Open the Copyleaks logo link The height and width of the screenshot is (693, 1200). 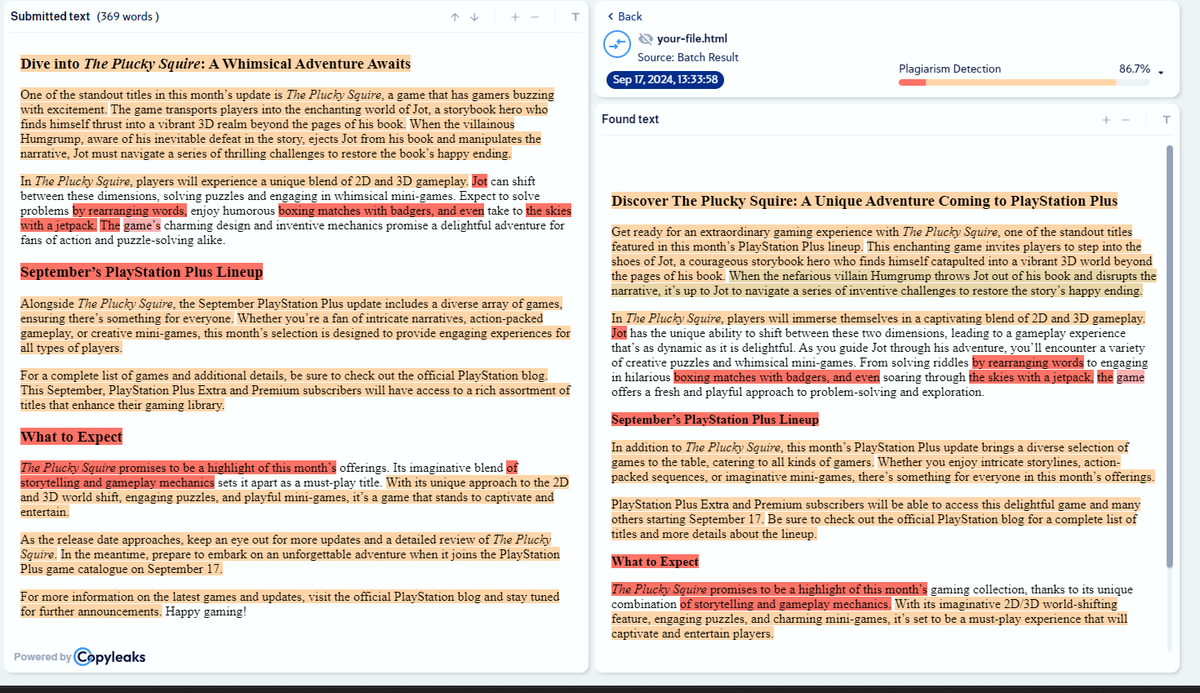(110, 656)
